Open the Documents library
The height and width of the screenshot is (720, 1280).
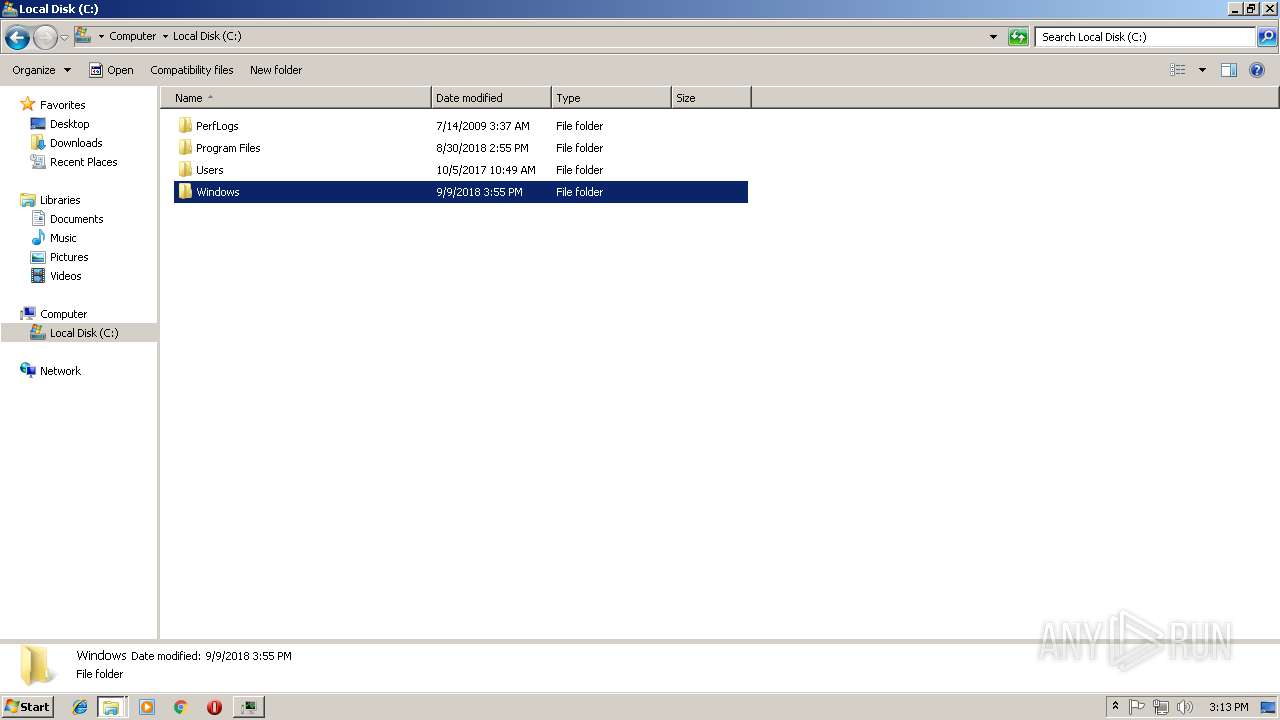76,219
